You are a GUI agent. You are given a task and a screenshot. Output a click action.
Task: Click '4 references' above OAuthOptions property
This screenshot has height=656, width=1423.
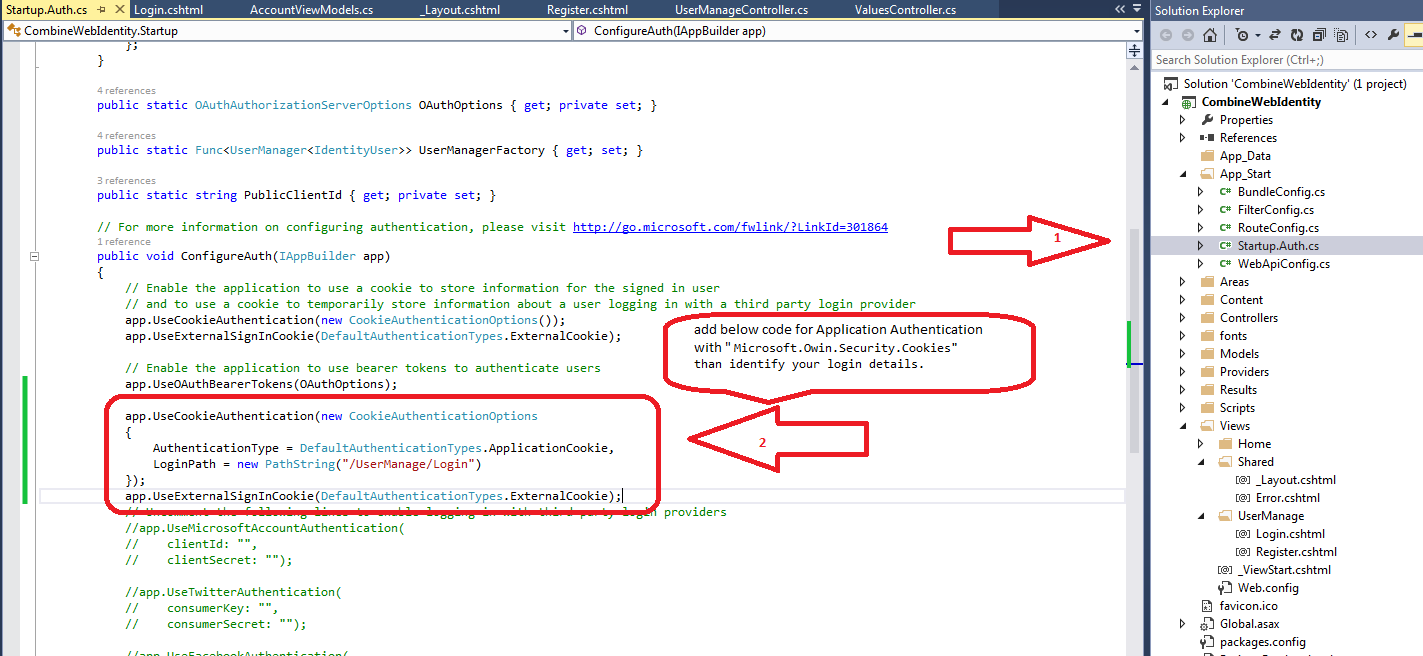[126, 91]
